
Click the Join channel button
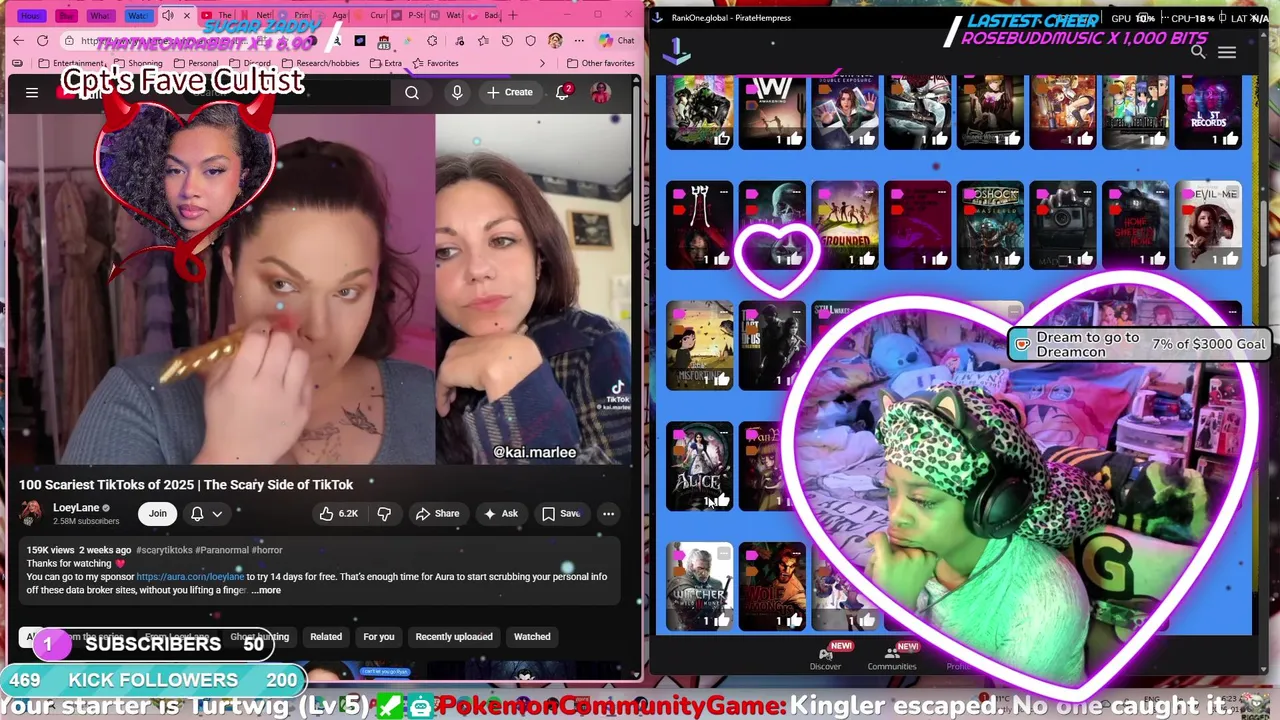pos(158,514)
